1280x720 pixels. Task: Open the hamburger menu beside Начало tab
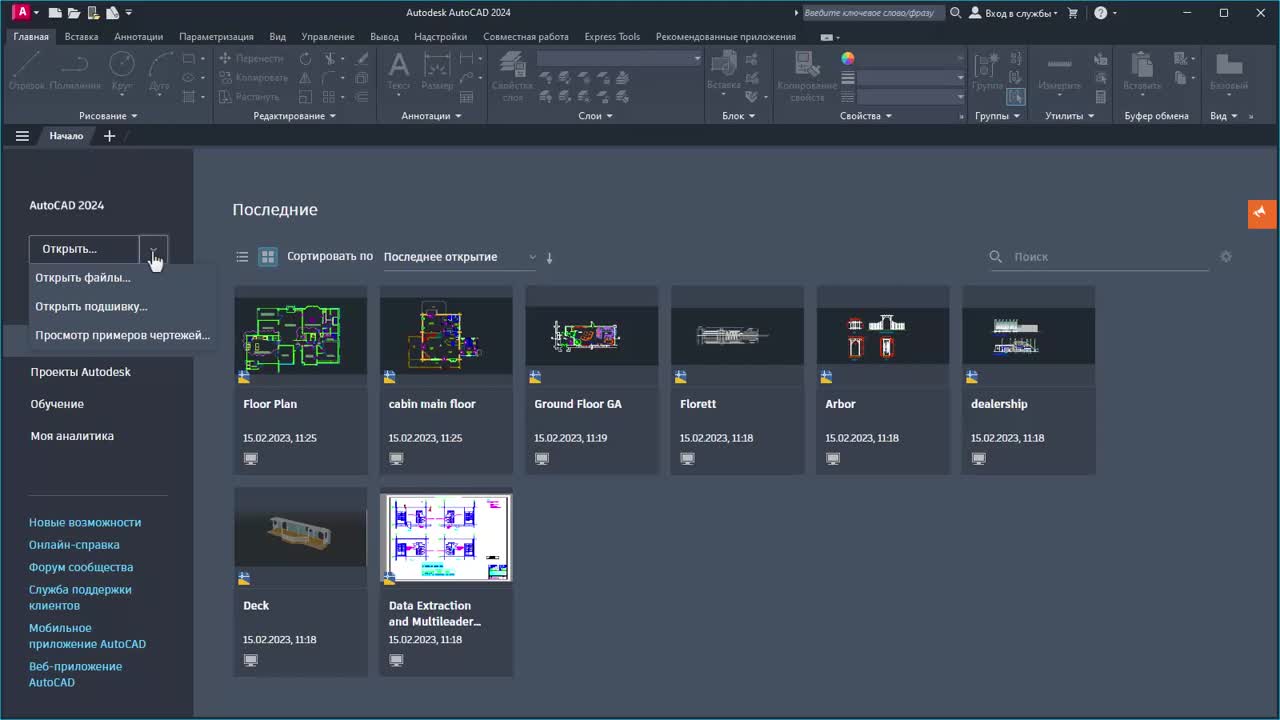[x=22, y=136]
